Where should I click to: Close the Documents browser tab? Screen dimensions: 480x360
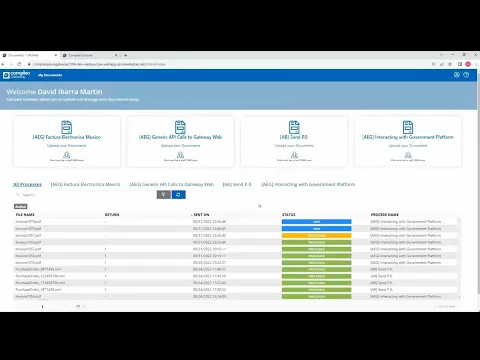(x=56, y=55)
